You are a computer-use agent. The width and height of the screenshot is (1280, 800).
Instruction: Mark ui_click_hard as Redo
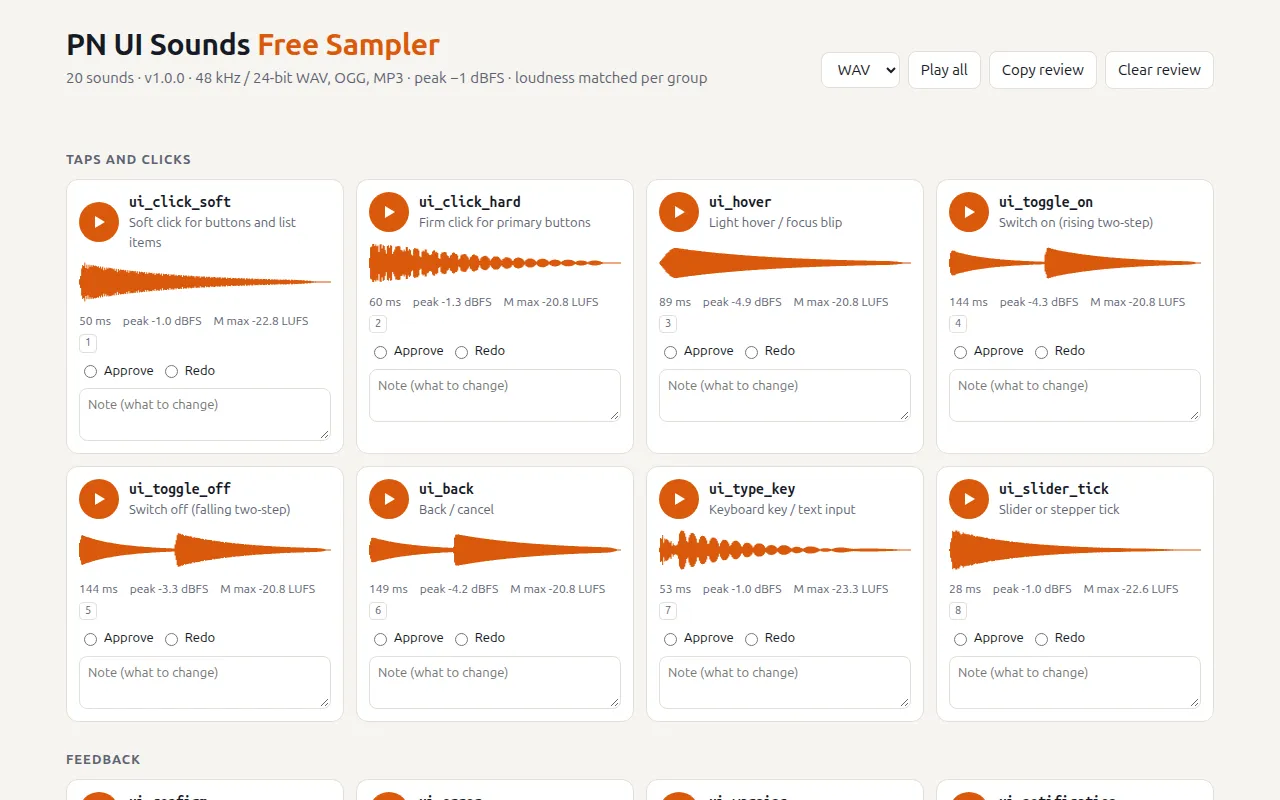(461, 352)
